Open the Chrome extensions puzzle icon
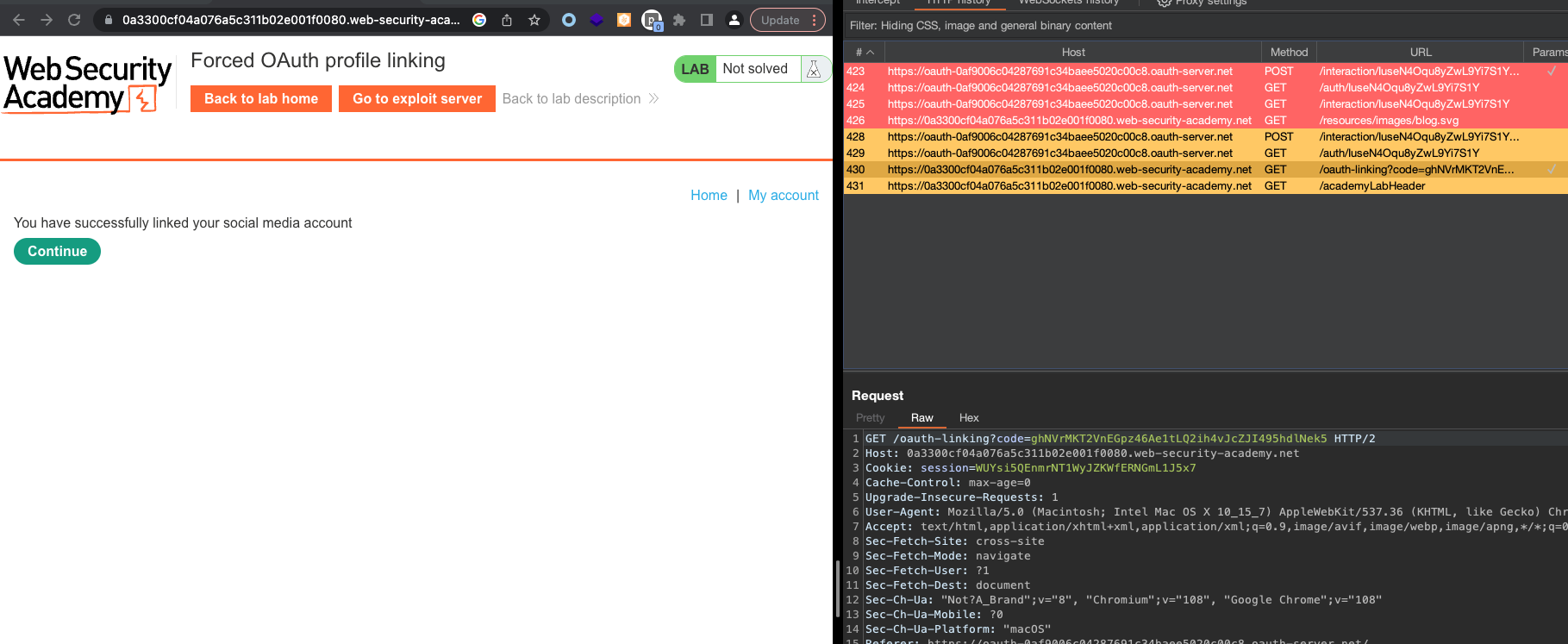 pos(679,20)
